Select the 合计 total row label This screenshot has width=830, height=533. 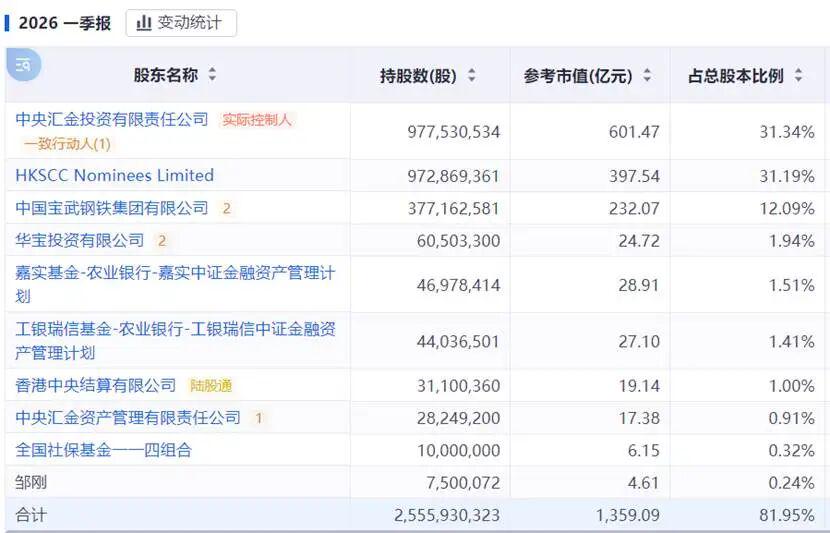(31, 514)
